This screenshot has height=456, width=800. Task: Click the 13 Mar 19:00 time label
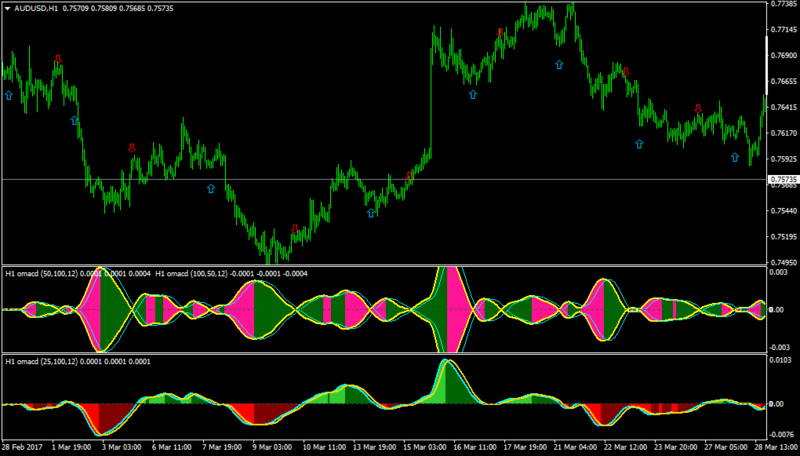pos(375,447)
